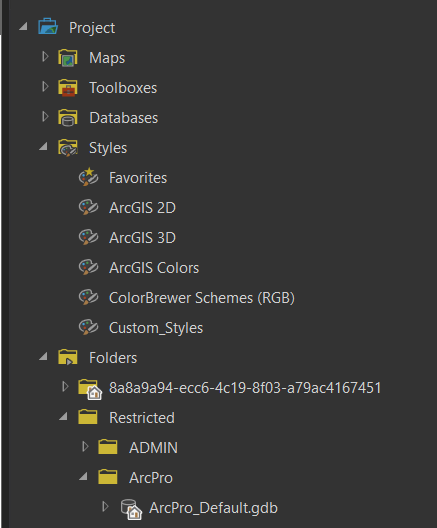Viewport: 437px width, 528px height.
Task: Select the Favorites style entry text
Action: pyautogui.click(x=138, y=178)
